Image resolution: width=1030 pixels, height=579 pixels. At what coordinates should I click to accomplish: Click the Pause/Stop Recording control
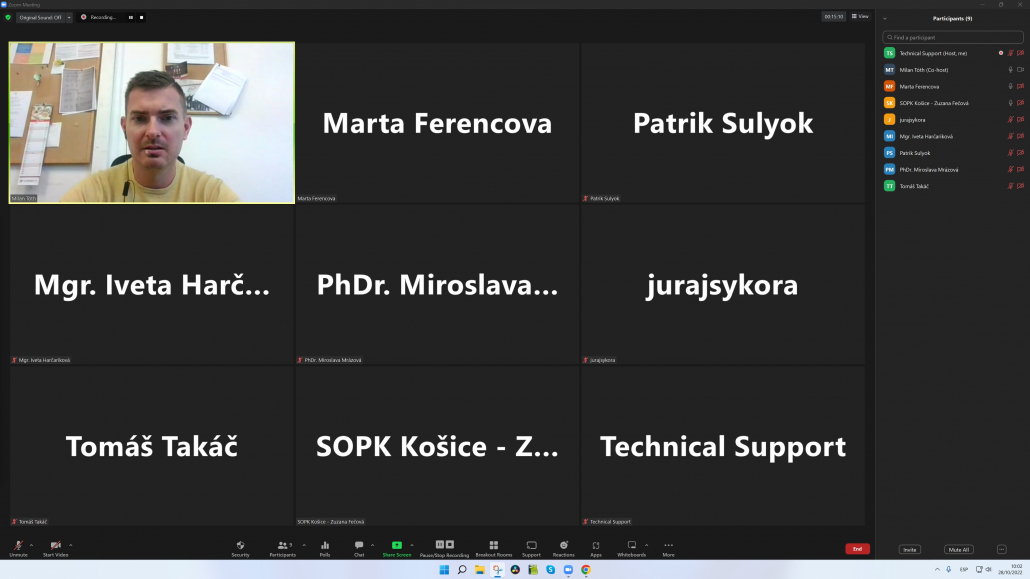(x=444, y=546)
